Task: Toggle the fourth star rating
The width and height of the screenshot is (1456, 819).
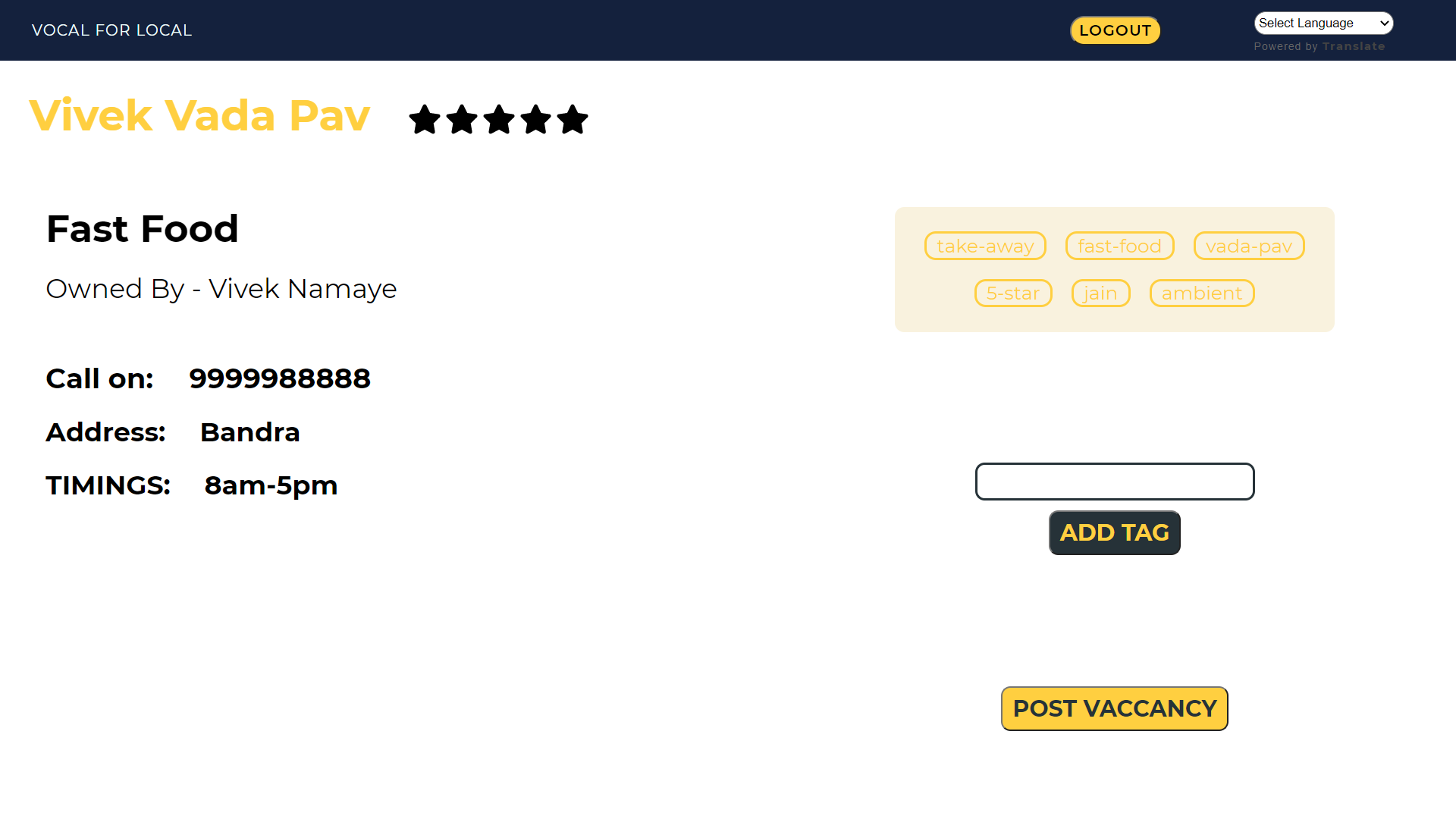Action: [535, 118]
